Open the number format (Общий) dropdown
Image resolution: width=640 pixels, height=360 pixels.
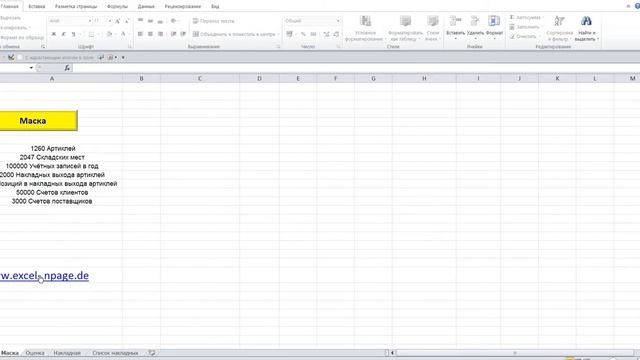pos(338,21)
